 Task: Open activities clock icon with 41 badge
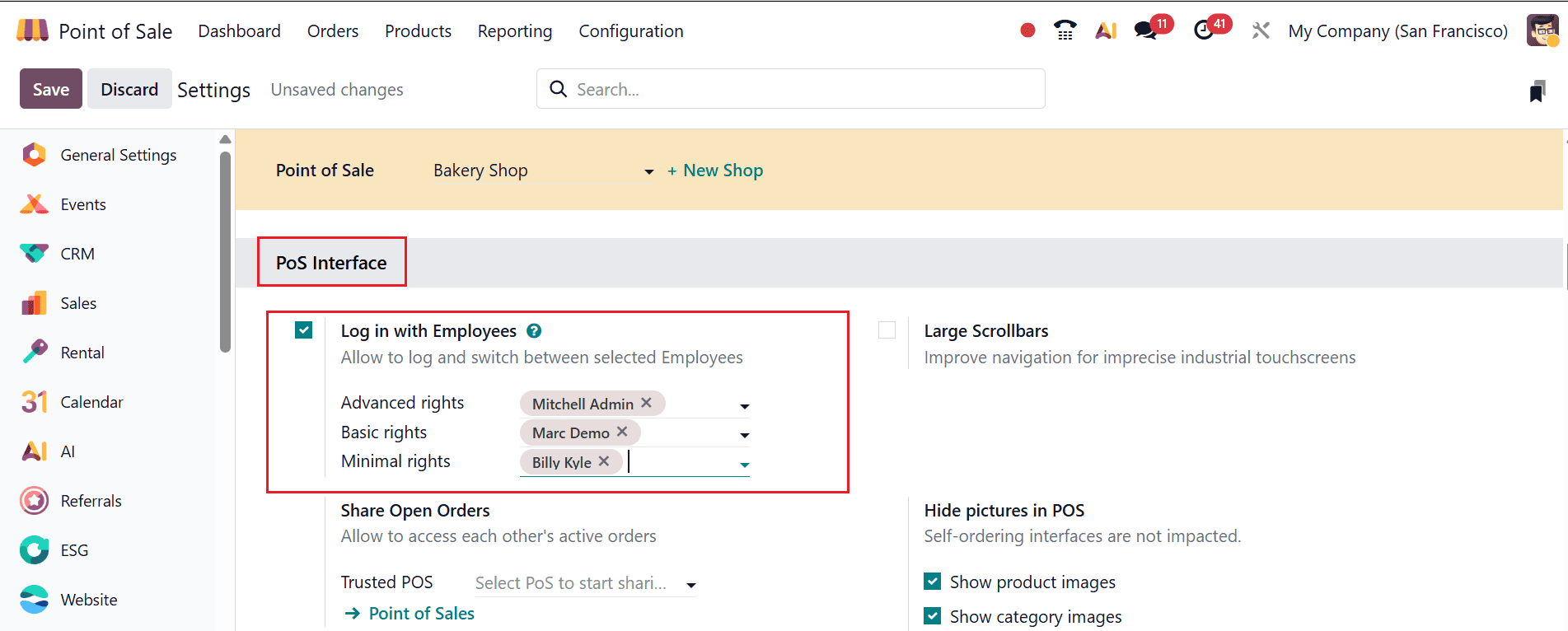(1204, 30)
